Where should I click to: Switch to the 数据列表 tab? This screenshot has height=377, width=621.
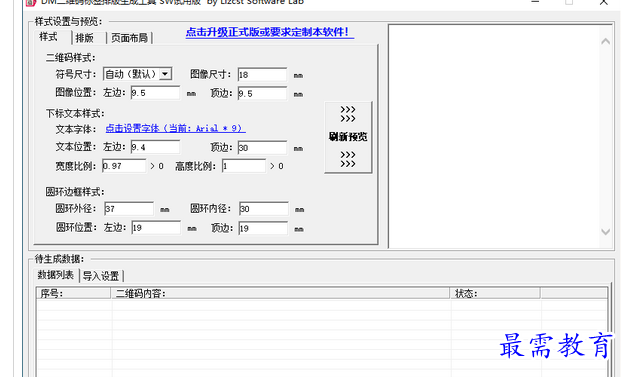coord(56,275)
